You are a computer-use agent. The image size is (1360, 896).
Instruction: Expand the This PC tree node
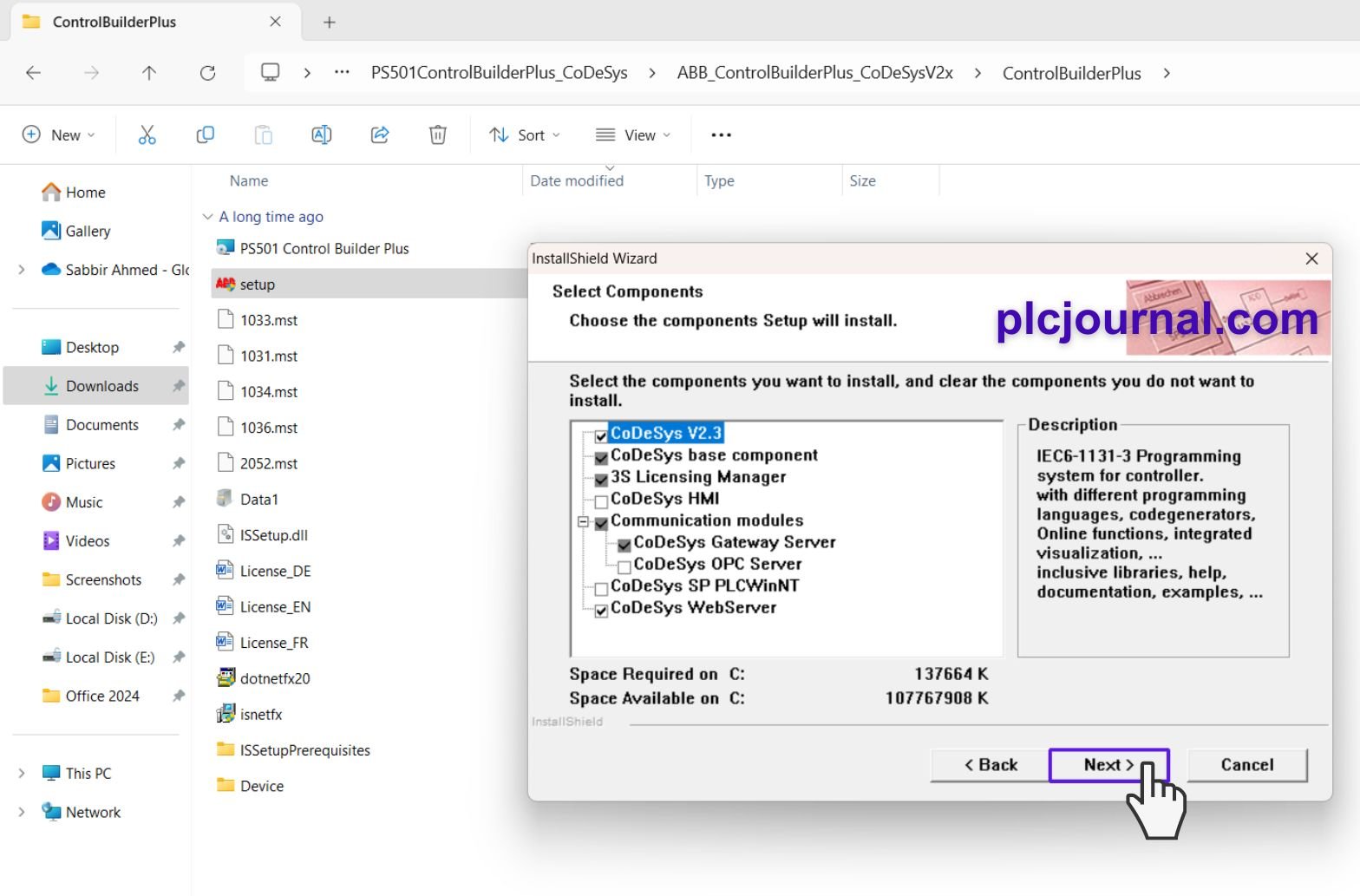22,773
